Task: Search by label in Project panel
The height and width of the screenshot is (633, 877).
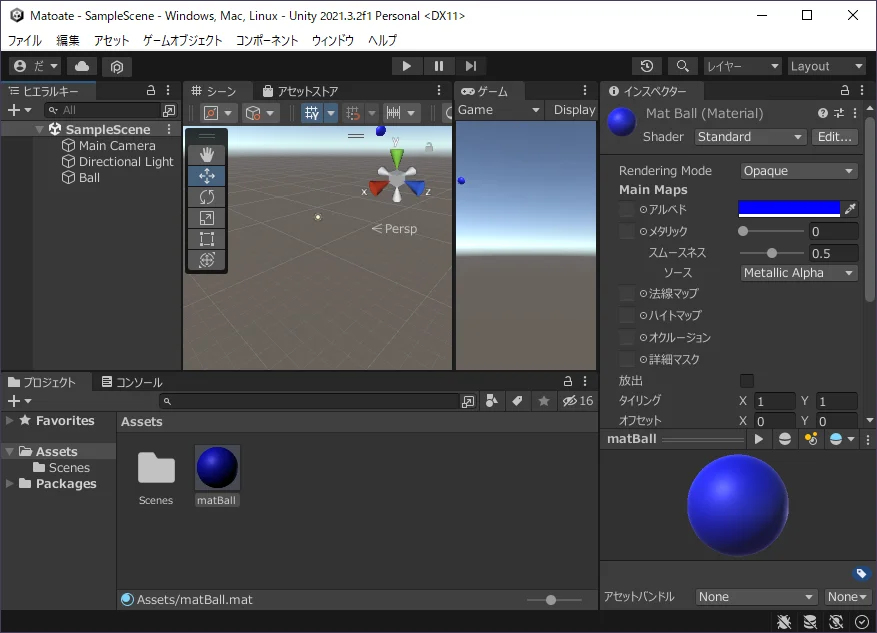Action: (517, 401)
